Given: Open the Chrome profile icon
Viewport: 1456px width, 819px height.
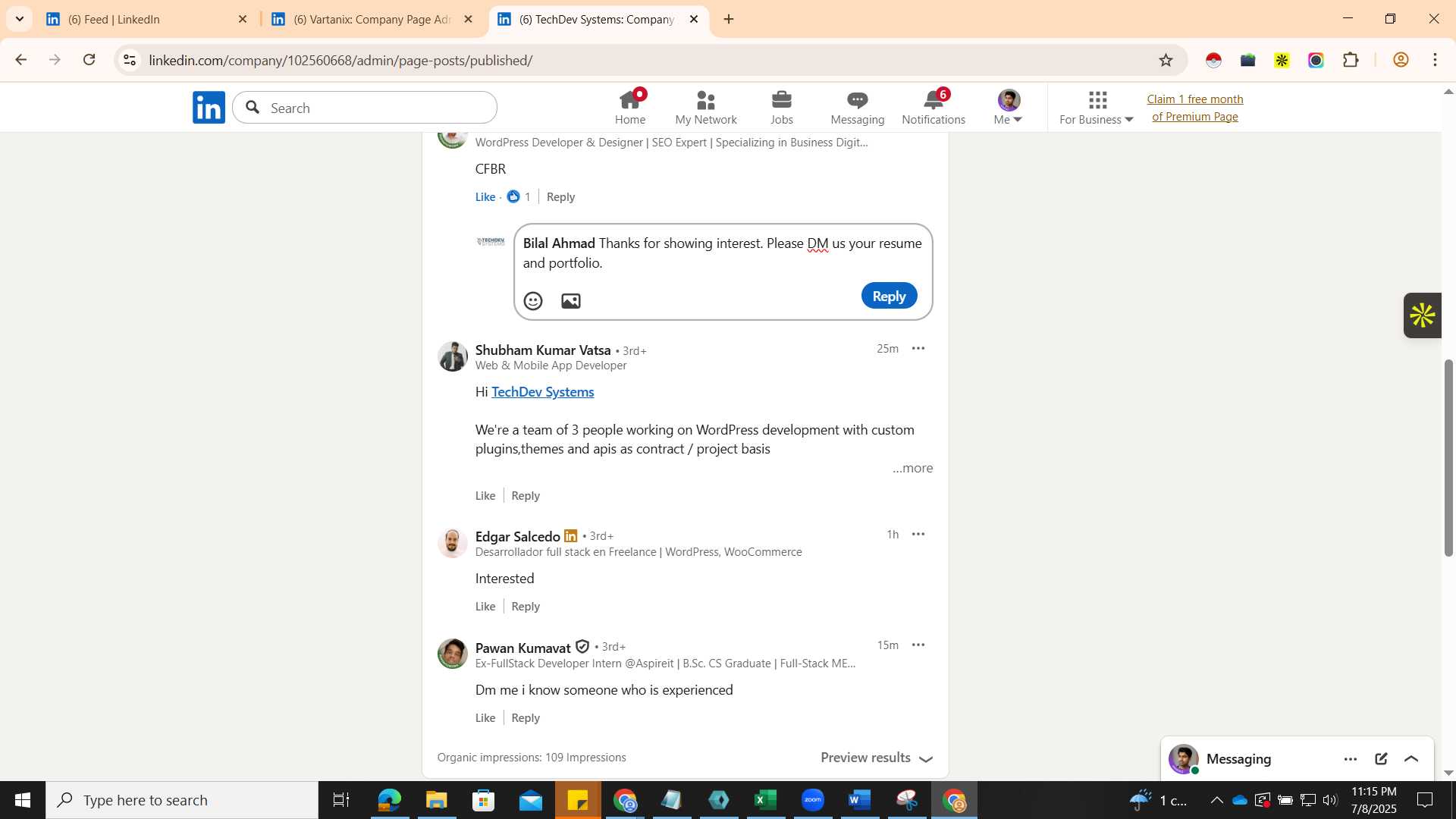Looking at the screenshot, I should pos(1401,60).
